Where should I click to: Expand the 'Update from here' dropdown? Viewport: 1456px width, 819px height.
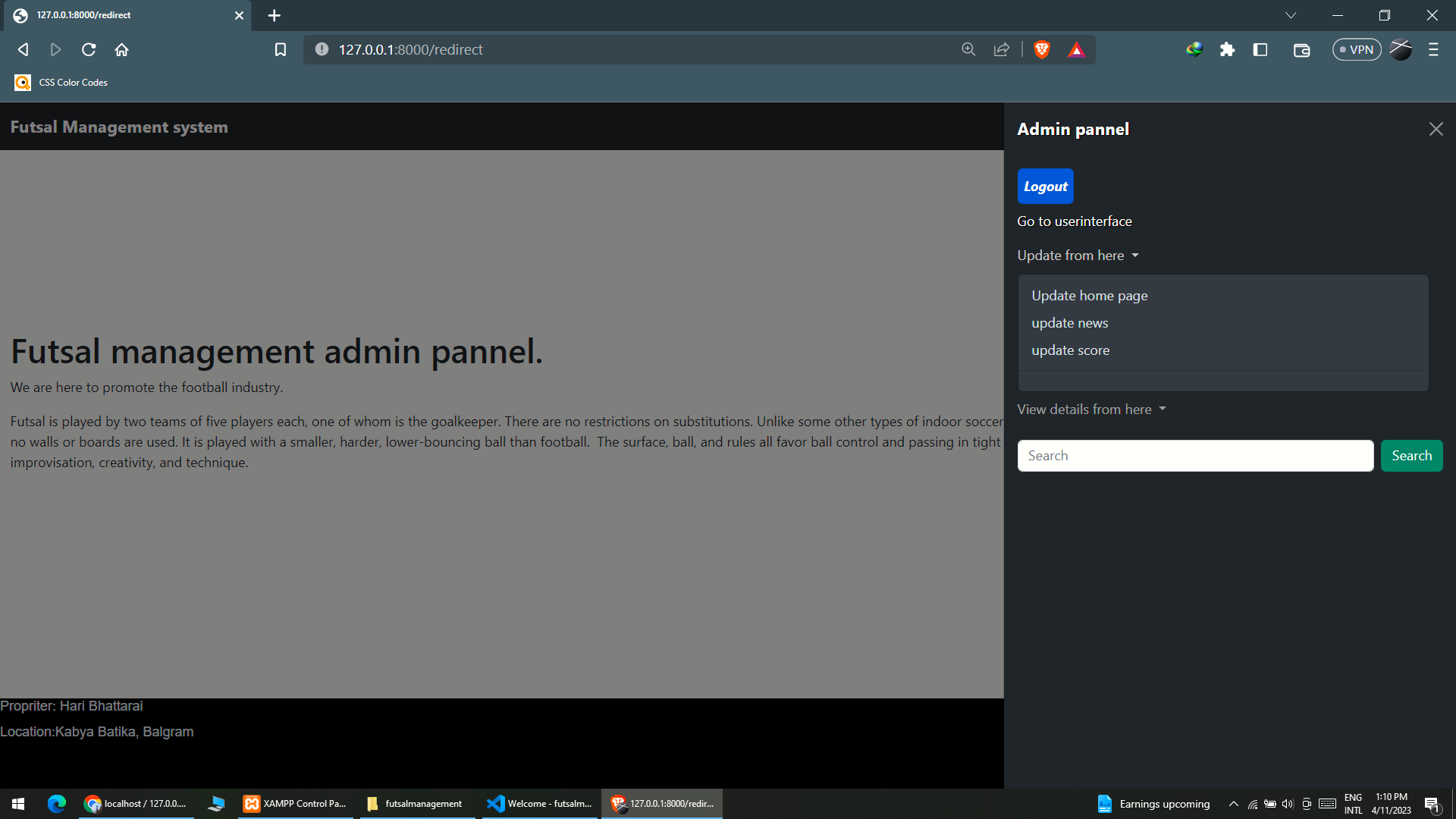(1078, 256)
